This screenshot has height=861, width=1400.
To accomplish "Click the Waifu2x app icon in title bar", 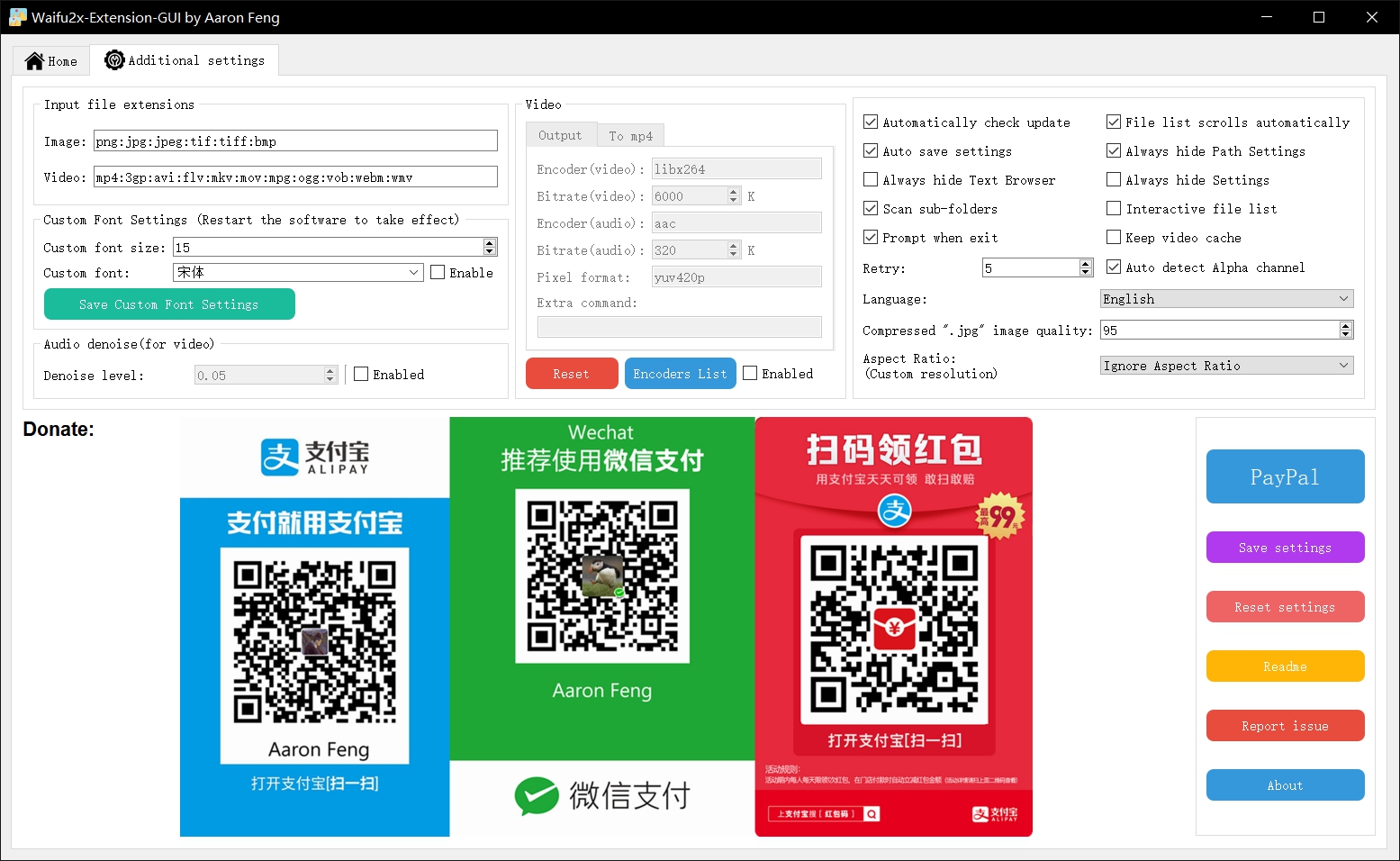I will pos(17,17).
